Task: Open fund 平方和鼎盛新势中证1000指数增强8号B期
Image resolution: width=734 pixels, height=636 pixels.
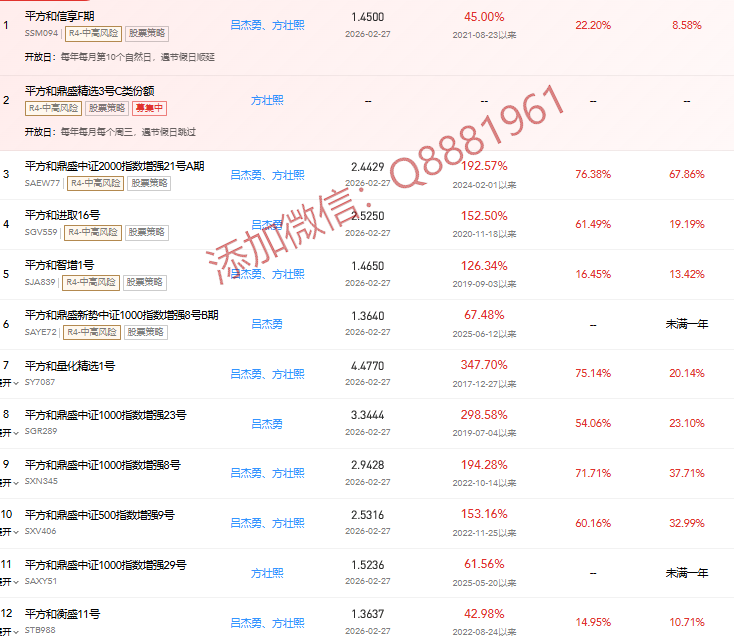Action: tap(121, 315)
